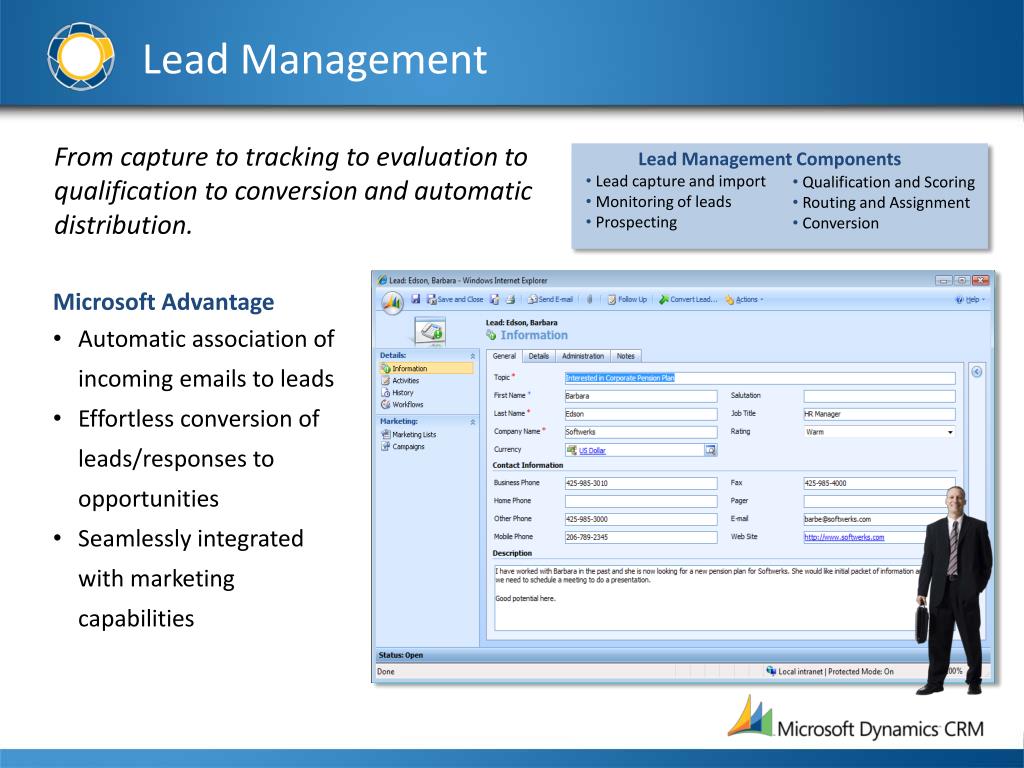Click the round Dynamics CRM logo button
This screenshot has width=1024, height=768.
392,302
